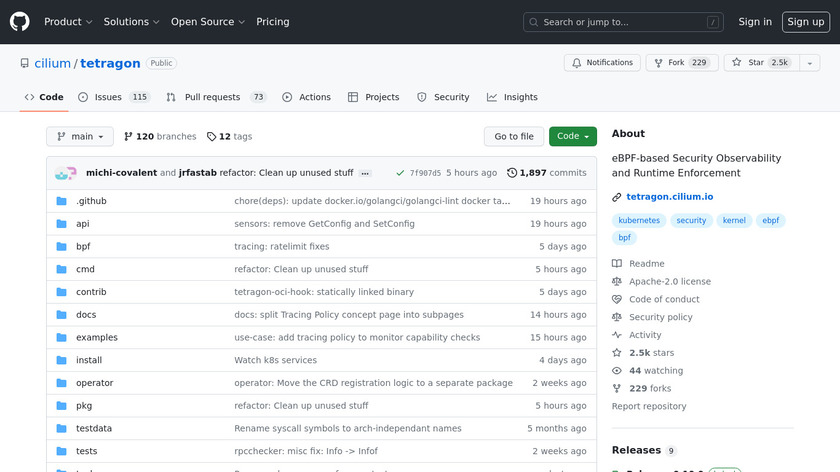The image size is (840, 472).
Task: Click the michi-covalent avatar image
Action: (x=65, y=173)
